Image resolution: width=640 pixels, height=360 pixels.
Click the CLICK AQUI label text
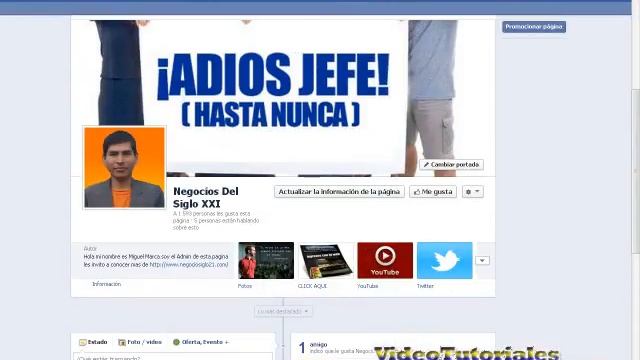(312, 286)
